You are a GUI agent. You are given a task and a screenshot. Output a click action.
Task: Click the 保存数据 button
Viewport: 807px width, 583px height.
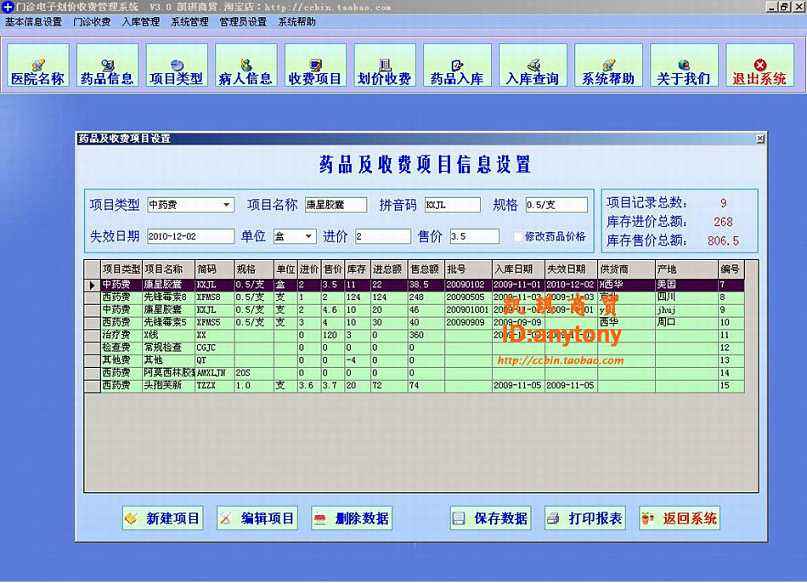(x=489, y=518)
